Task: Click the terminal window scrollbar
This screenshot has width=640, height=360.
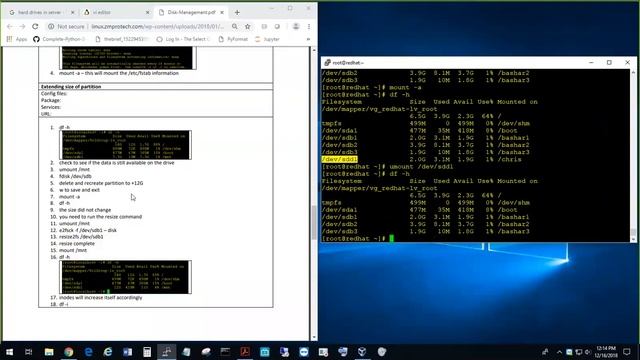Action: 633,155
